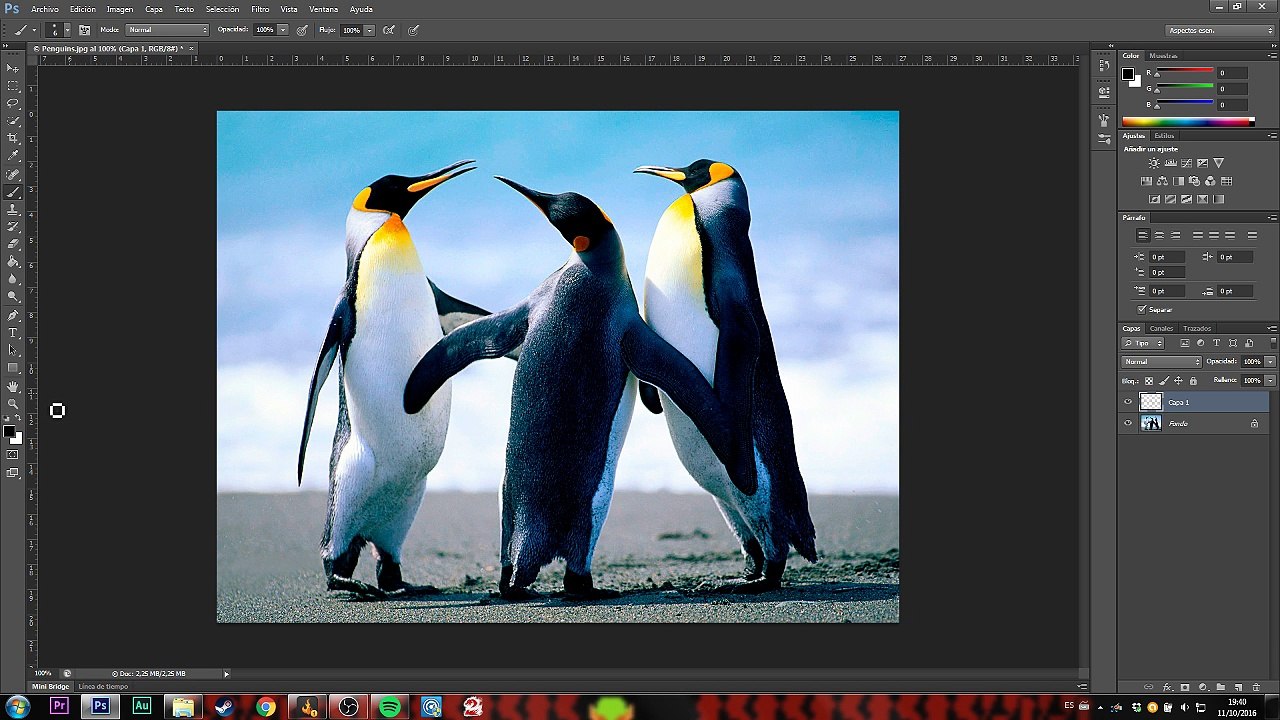Open the Filtro menu

[x=260, y=9]
